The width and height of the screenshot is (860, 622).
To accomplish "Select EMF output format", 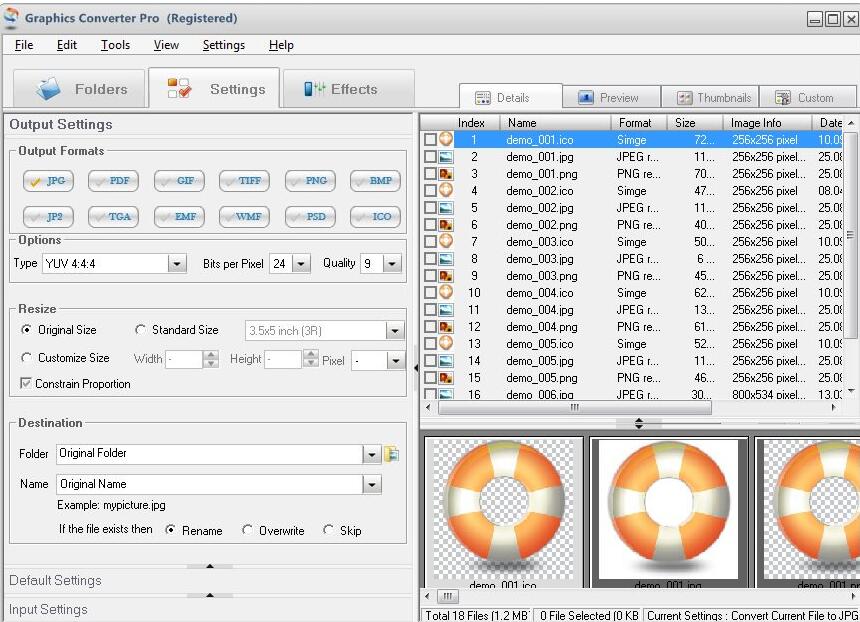I will point(179,217).
